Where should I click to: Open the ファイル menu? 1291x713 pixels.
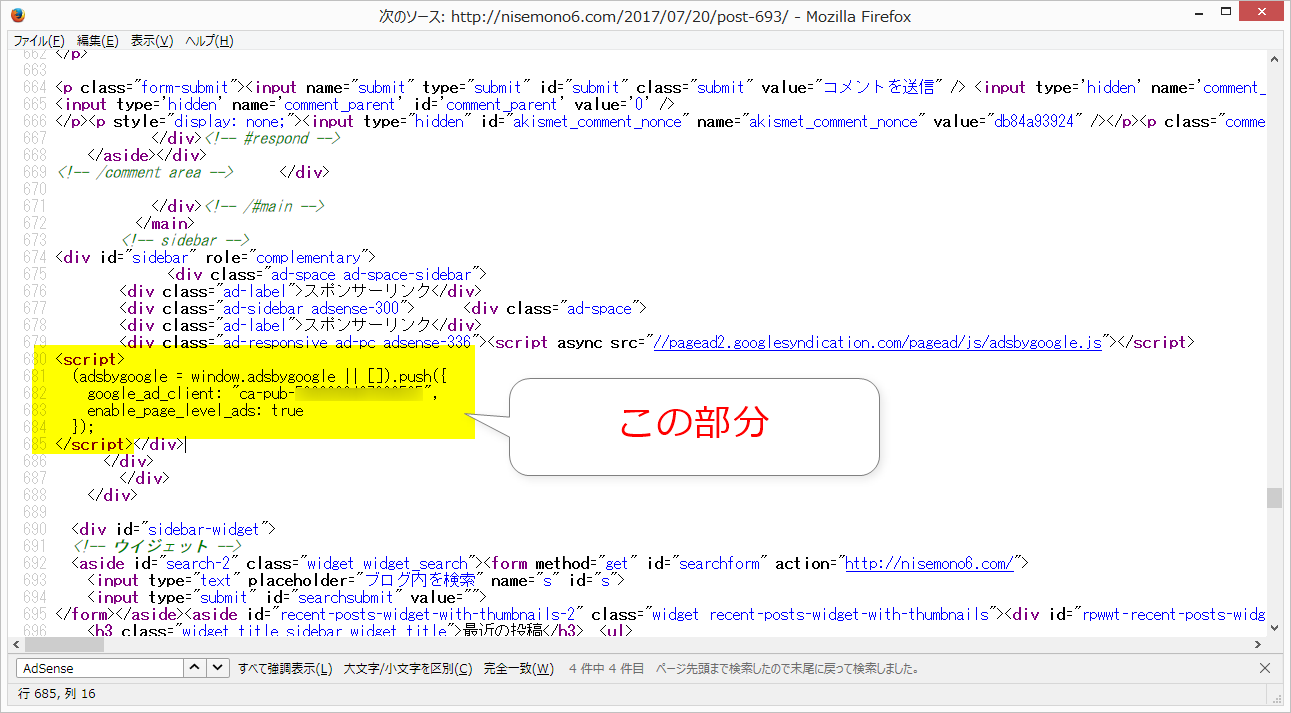click(x=39, y=41)
